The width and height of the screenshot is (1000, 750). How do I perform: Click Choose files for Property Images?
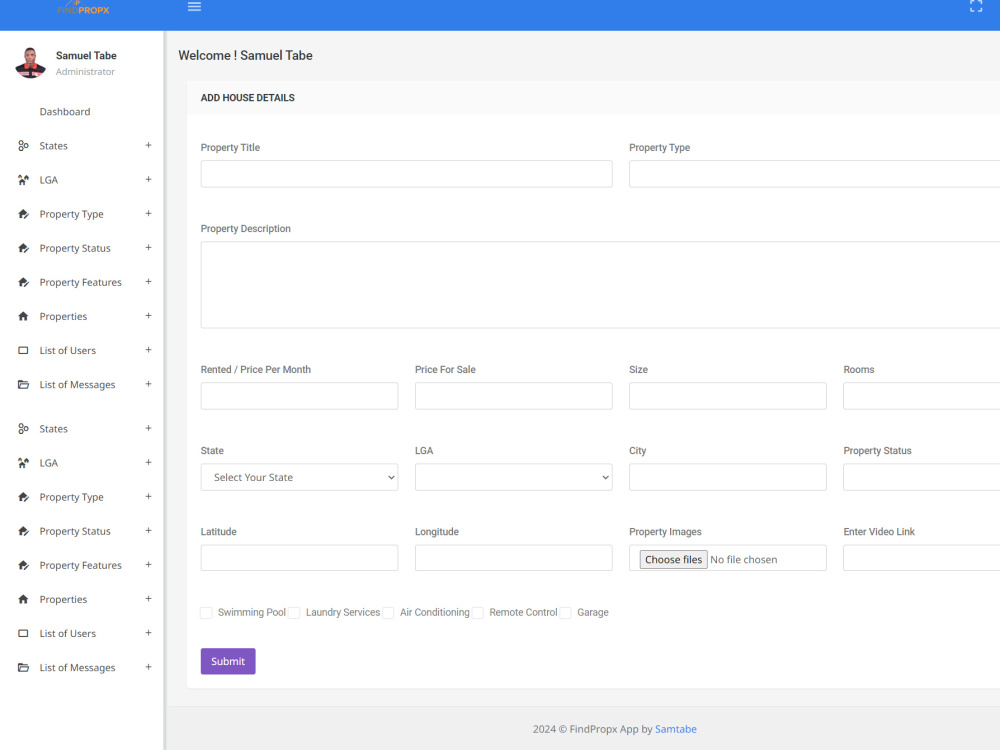(673, 559)
